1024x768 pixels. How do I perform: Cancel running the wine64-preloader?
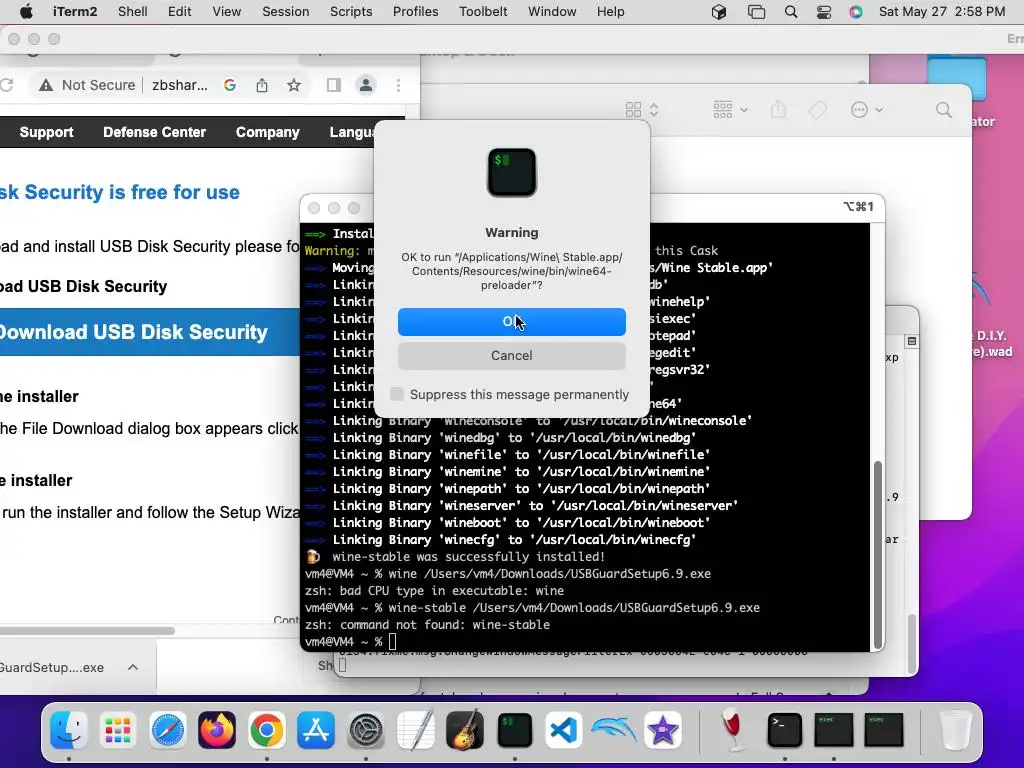point(511,355)
